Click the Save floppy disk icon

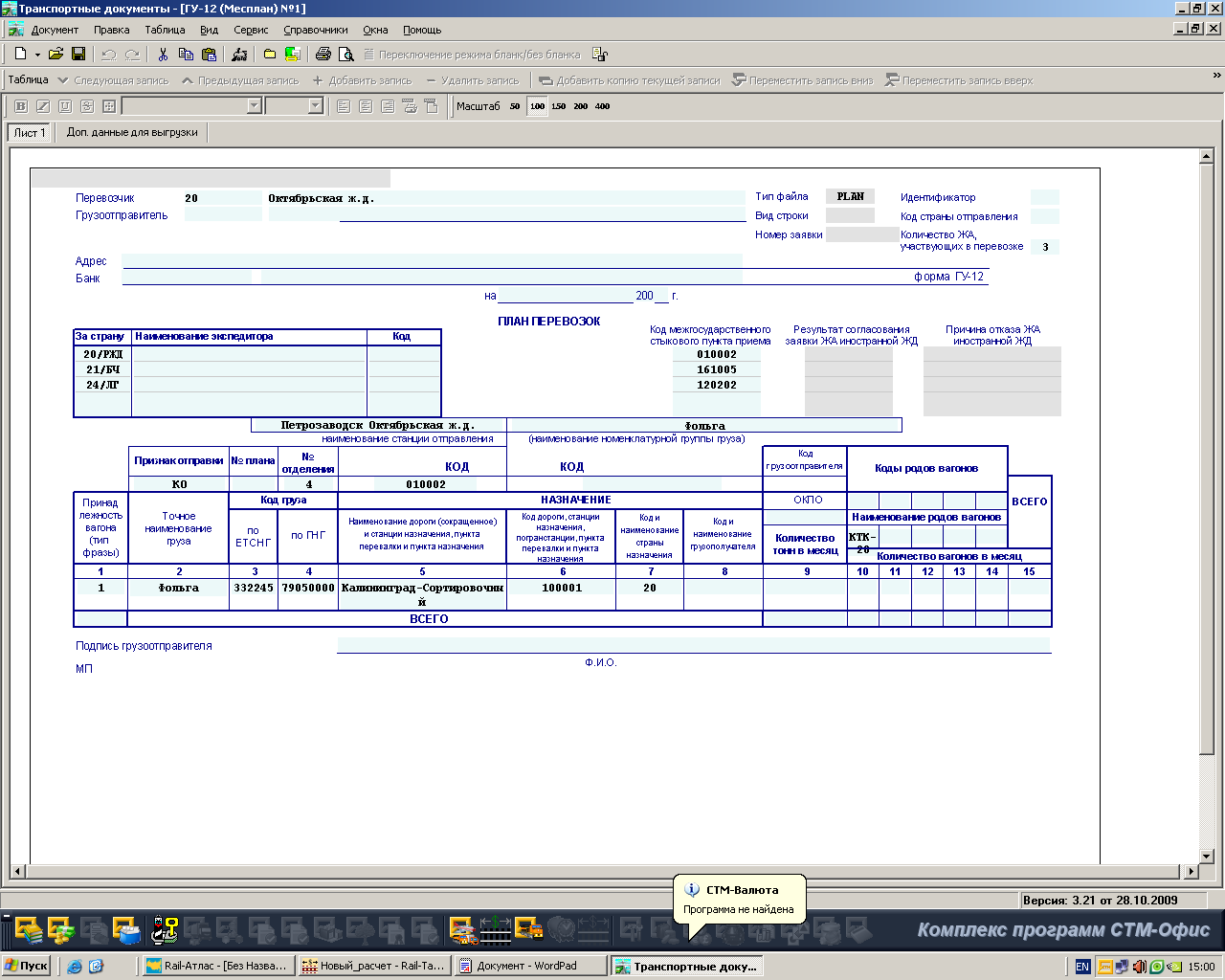tap(78, 55)
